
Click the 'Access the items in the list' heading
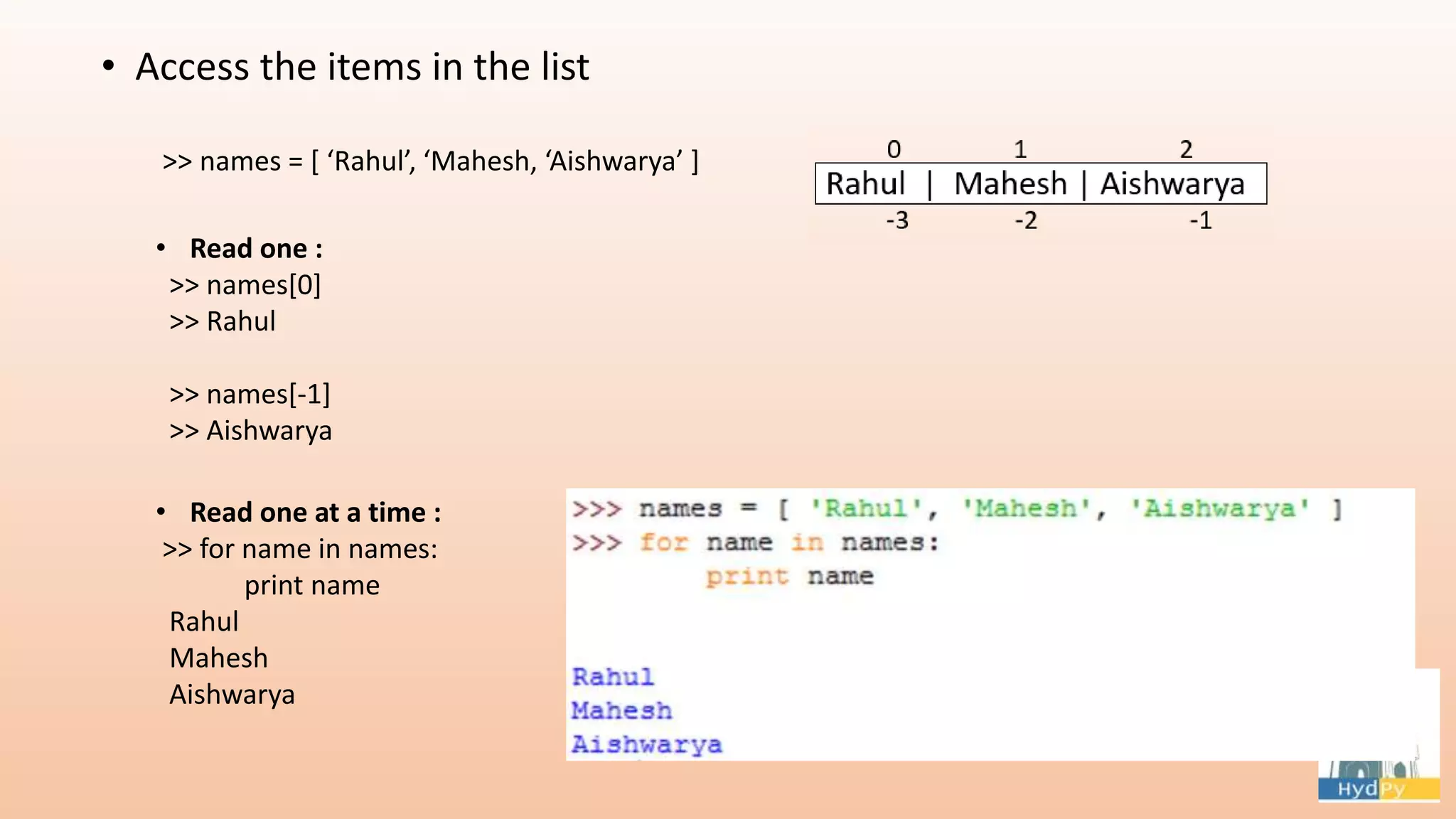362,67
